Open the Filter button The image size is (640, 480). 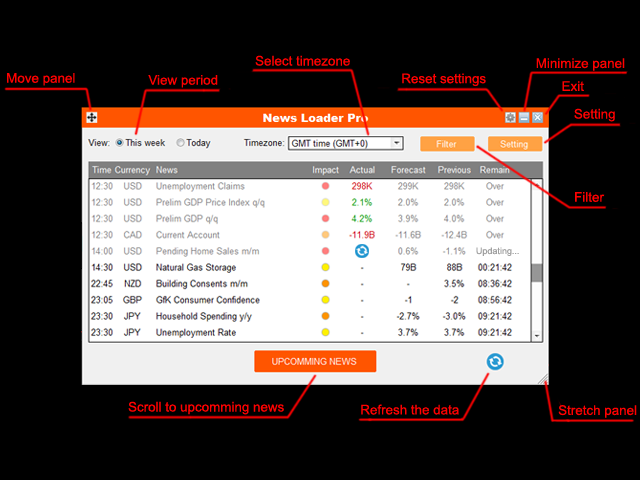tap(447, 144)
